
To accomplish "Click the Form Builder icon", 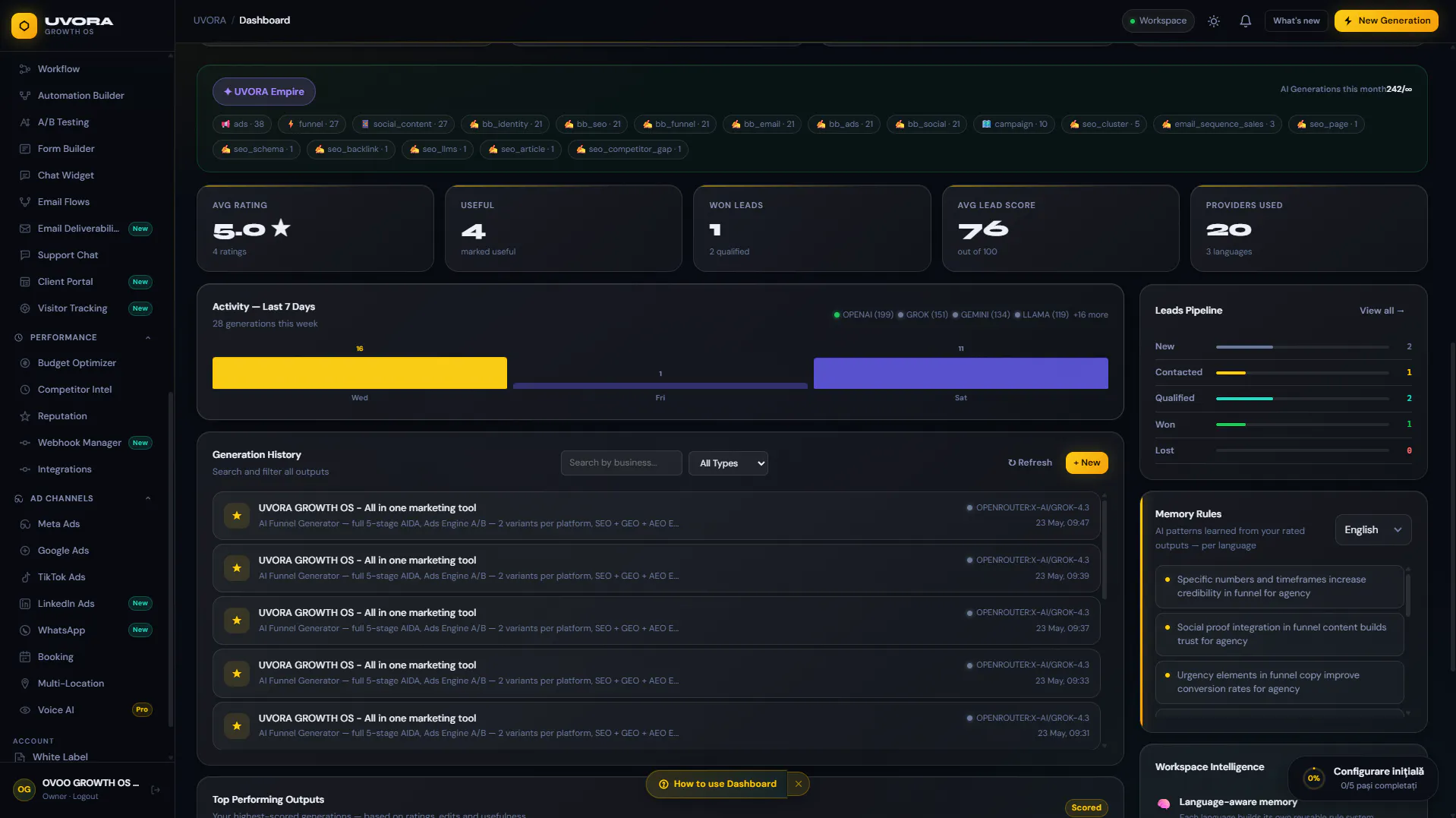I will [25, 149].
